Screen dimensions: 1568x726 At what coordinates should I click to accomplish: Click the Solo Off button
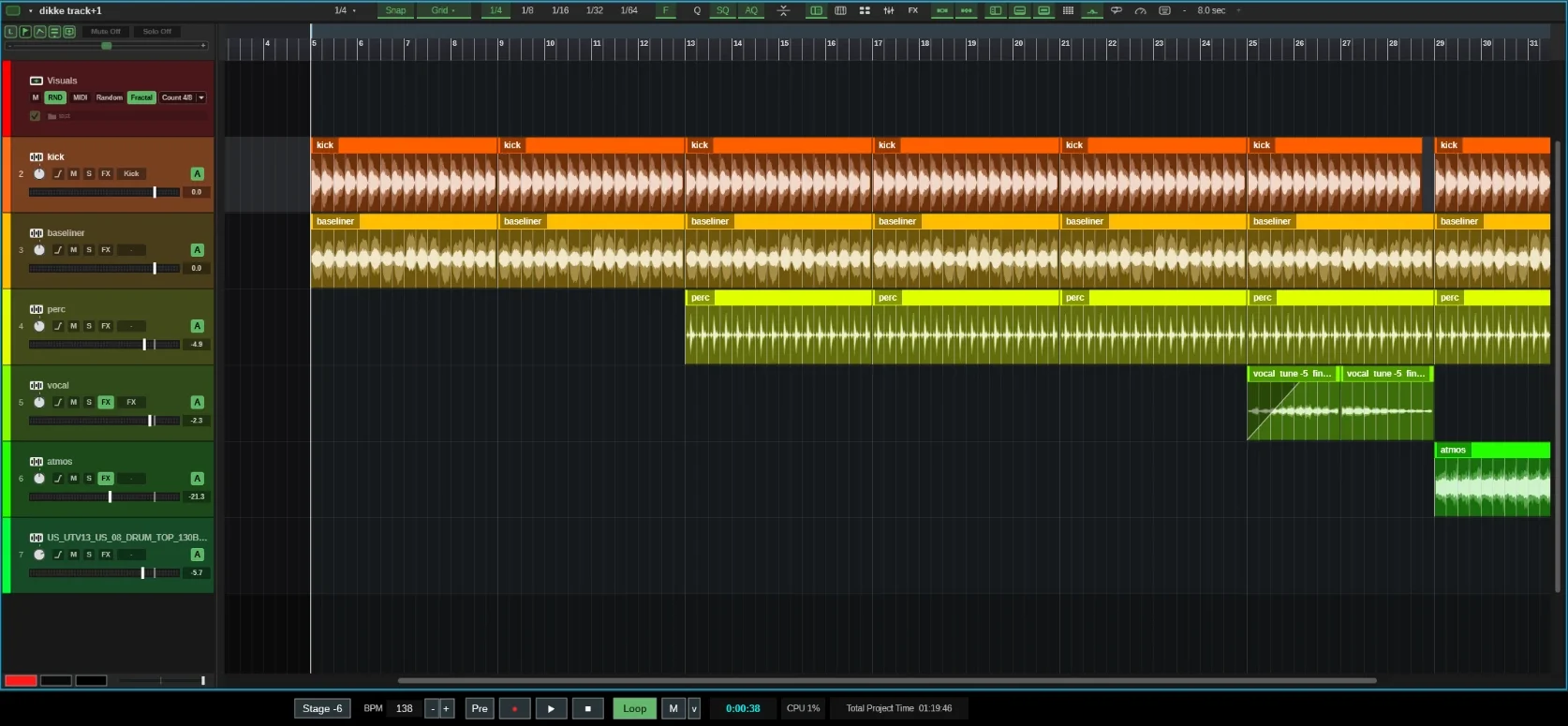click(x=157, y=32)
